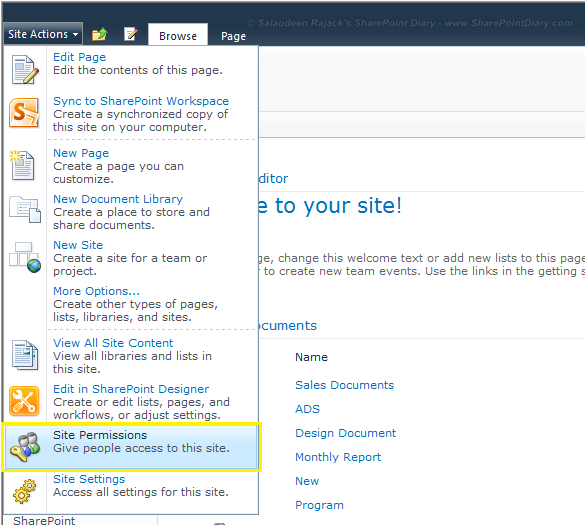Select Sync to SharePoint Workspace
Viewport: 585px width, 525px height.
tap(141, 101)
